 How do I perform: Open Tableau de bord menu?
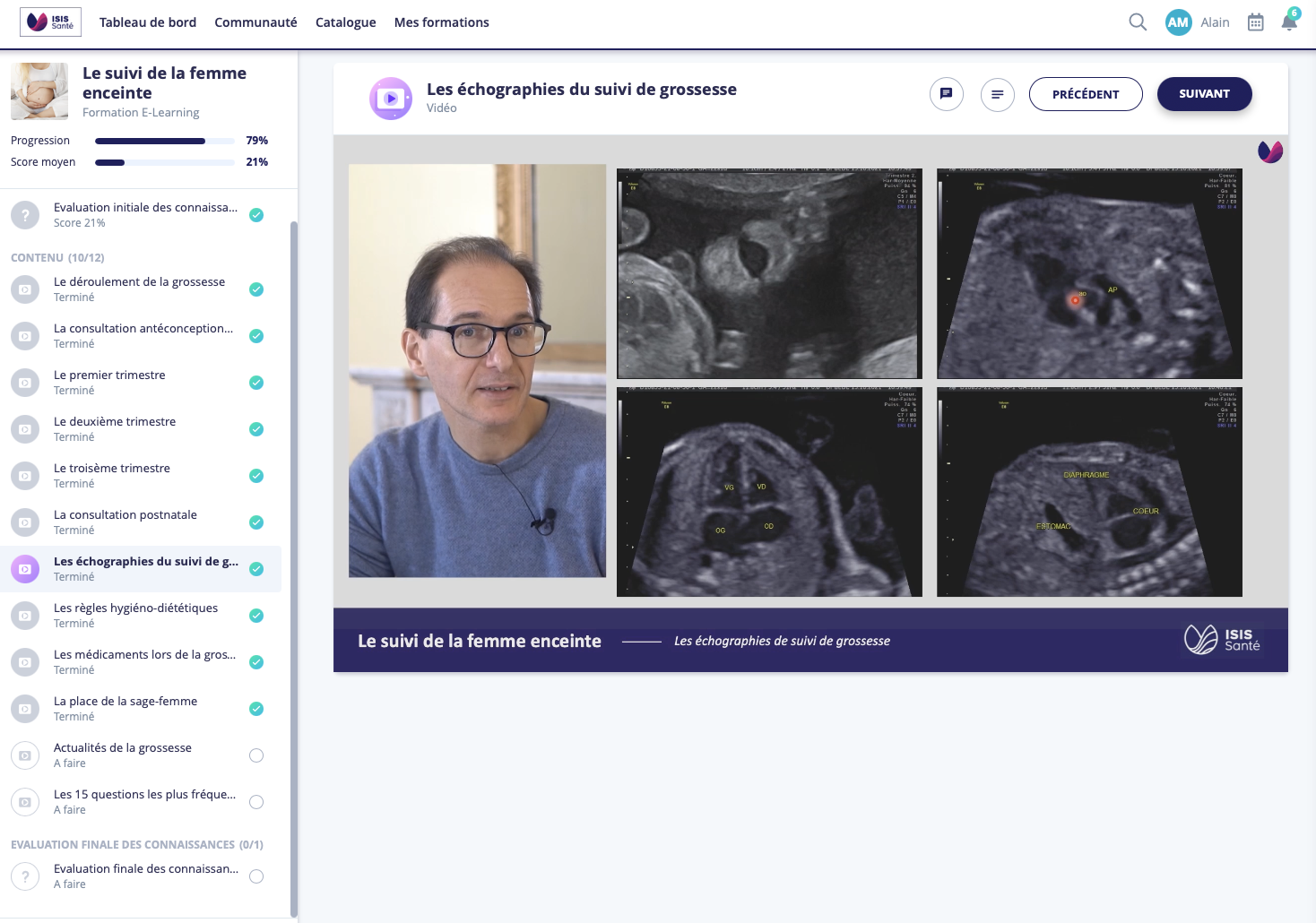[148, 22]
